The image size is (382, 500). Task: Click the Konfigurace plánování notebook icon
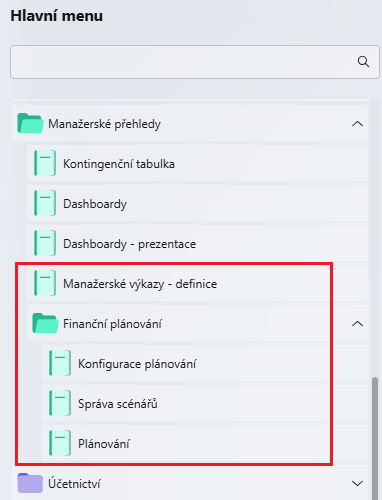point(60,363)
